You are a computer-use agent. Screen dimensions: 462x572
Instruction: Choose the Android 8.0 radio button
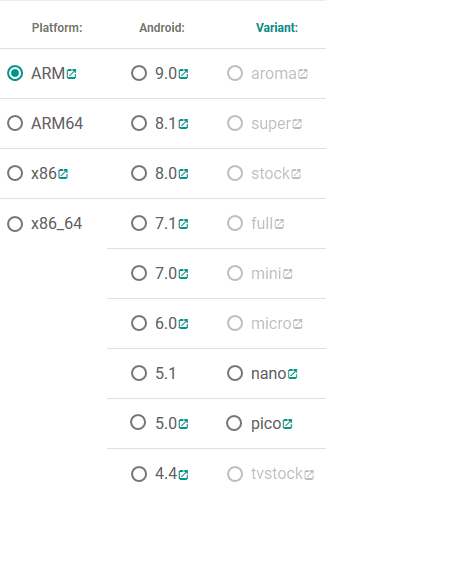point(139,173)
